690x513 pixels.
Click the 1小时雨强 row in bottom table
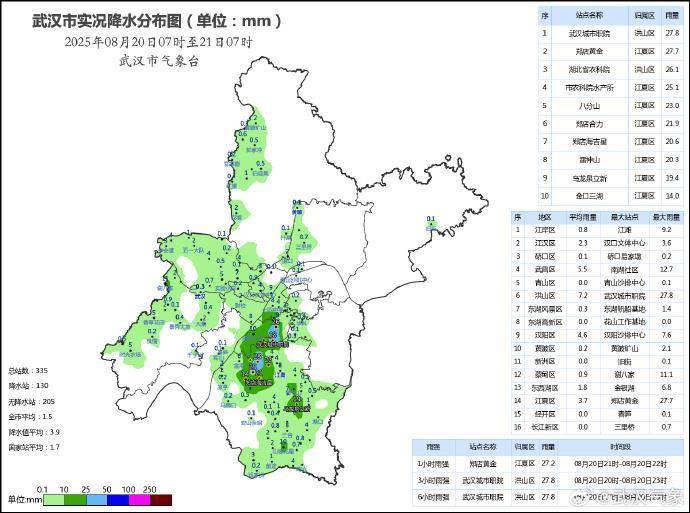click(548, 464)
